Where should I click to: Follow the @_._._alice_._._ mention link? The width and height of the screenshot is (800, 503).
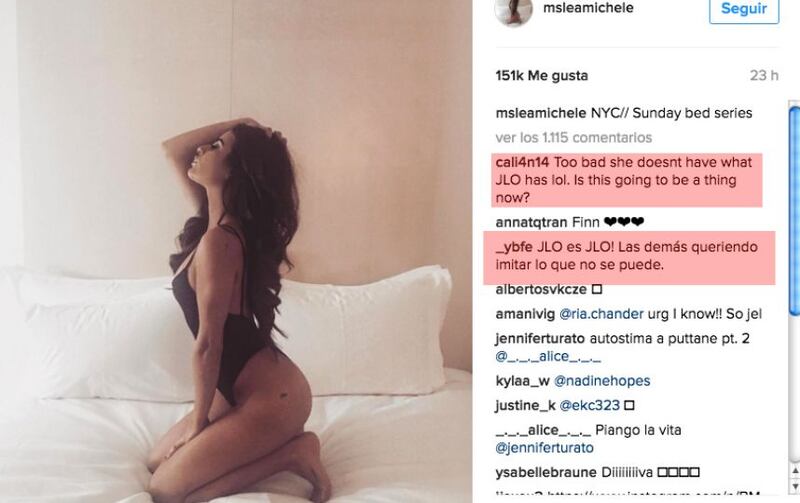548,356
